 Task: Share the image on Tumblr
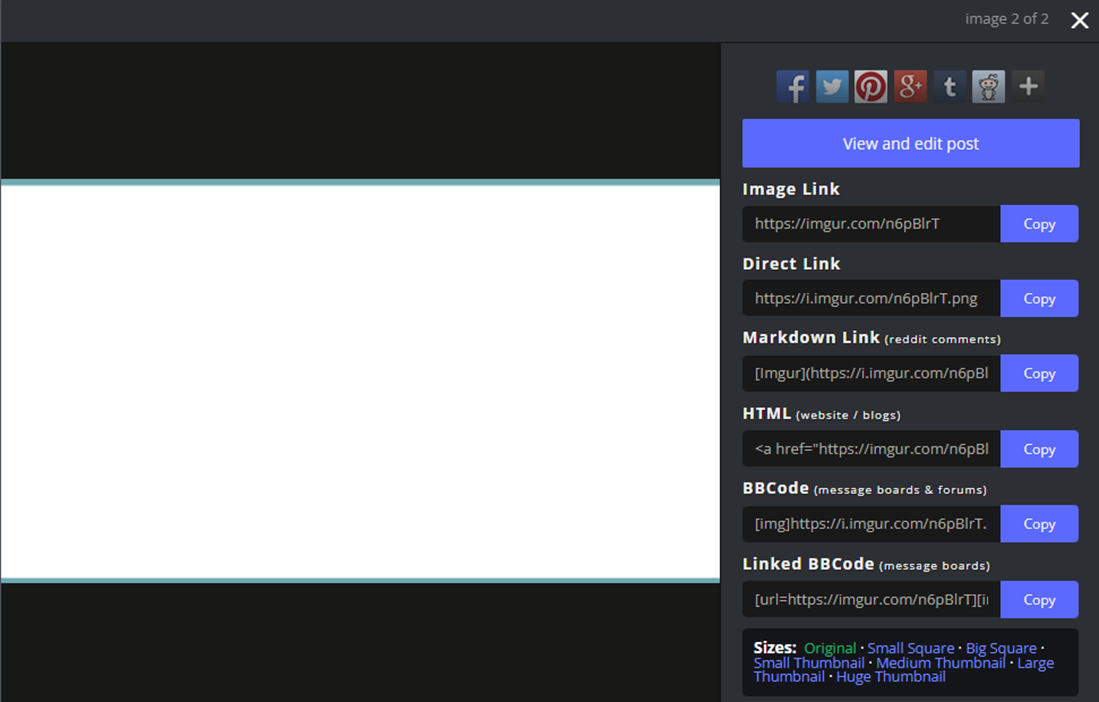click(949, 87)
